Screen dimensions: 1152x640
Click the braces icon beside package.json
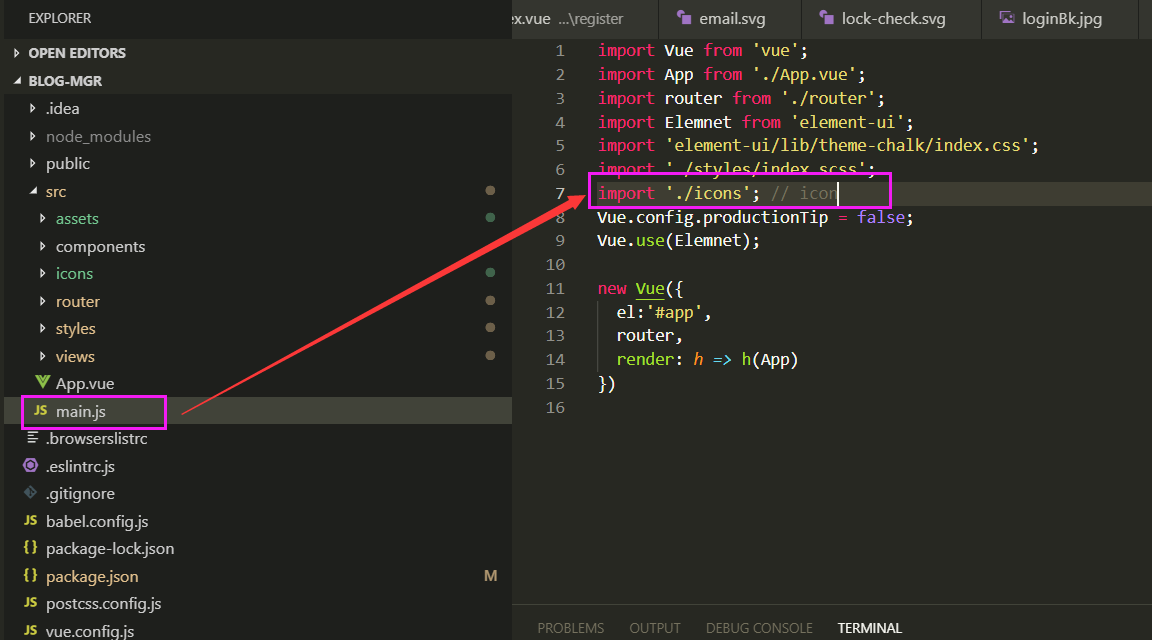pyautogui.click(x=31, y=575)
